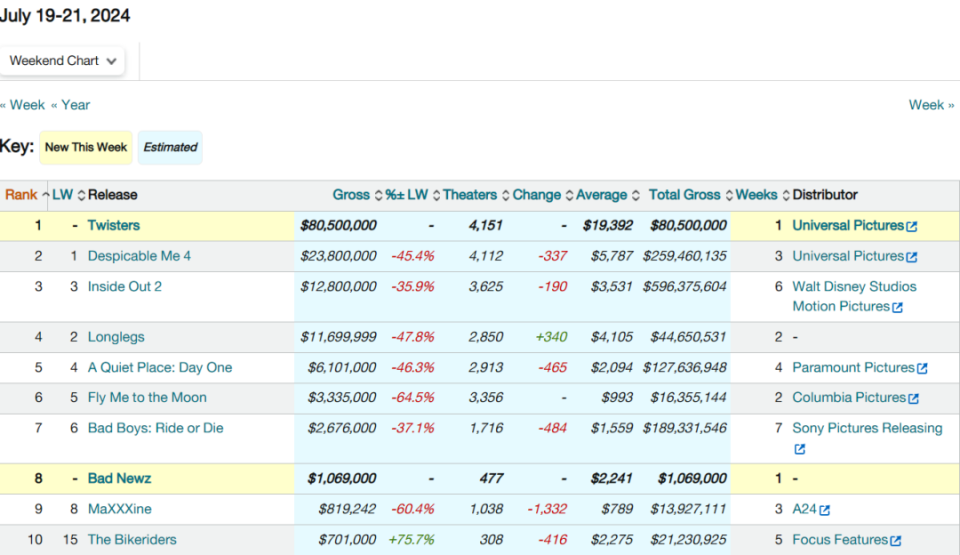Open the Twisters release page

(x=114, y=226)
